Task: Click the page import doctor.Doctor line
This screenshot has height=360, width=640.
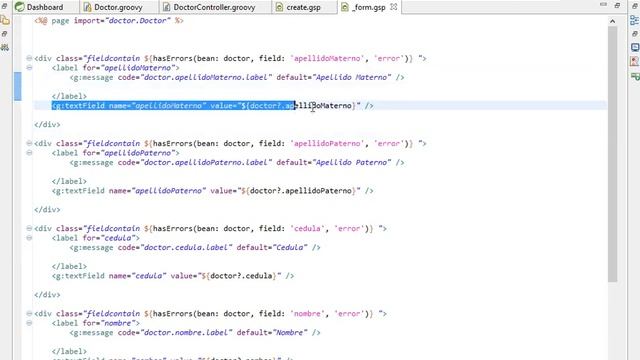Action: click(109, 20)
